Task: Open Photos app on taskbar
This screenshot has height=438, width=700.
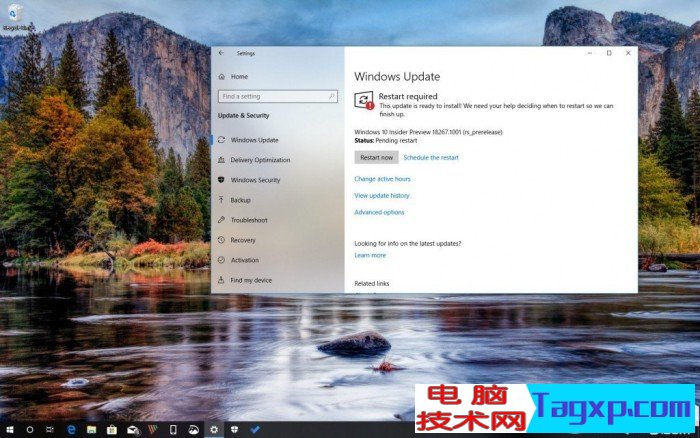Action: click(x=194, y=430)
